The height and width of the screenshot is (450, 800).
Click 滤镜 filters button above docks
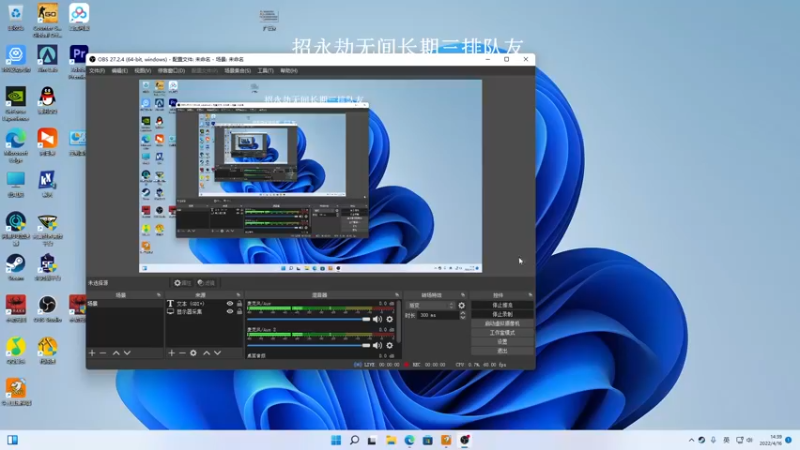tap(206, 283)
